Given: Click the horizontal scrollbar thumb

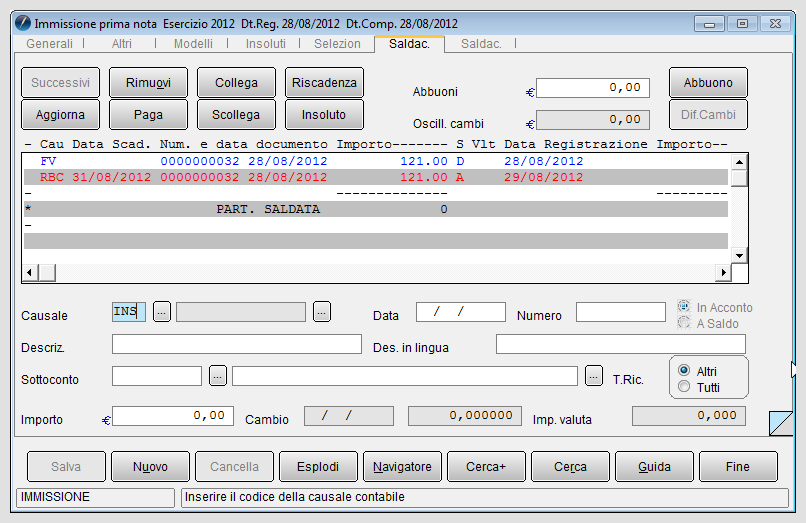Looking at the screenshot, I should (x=47, y=273).
